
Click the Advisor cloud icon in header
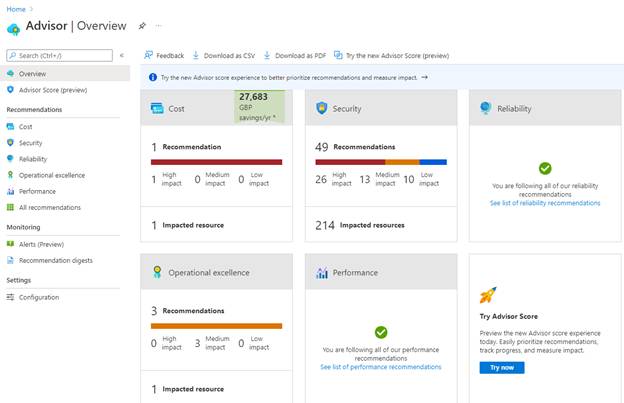point(14,29)
